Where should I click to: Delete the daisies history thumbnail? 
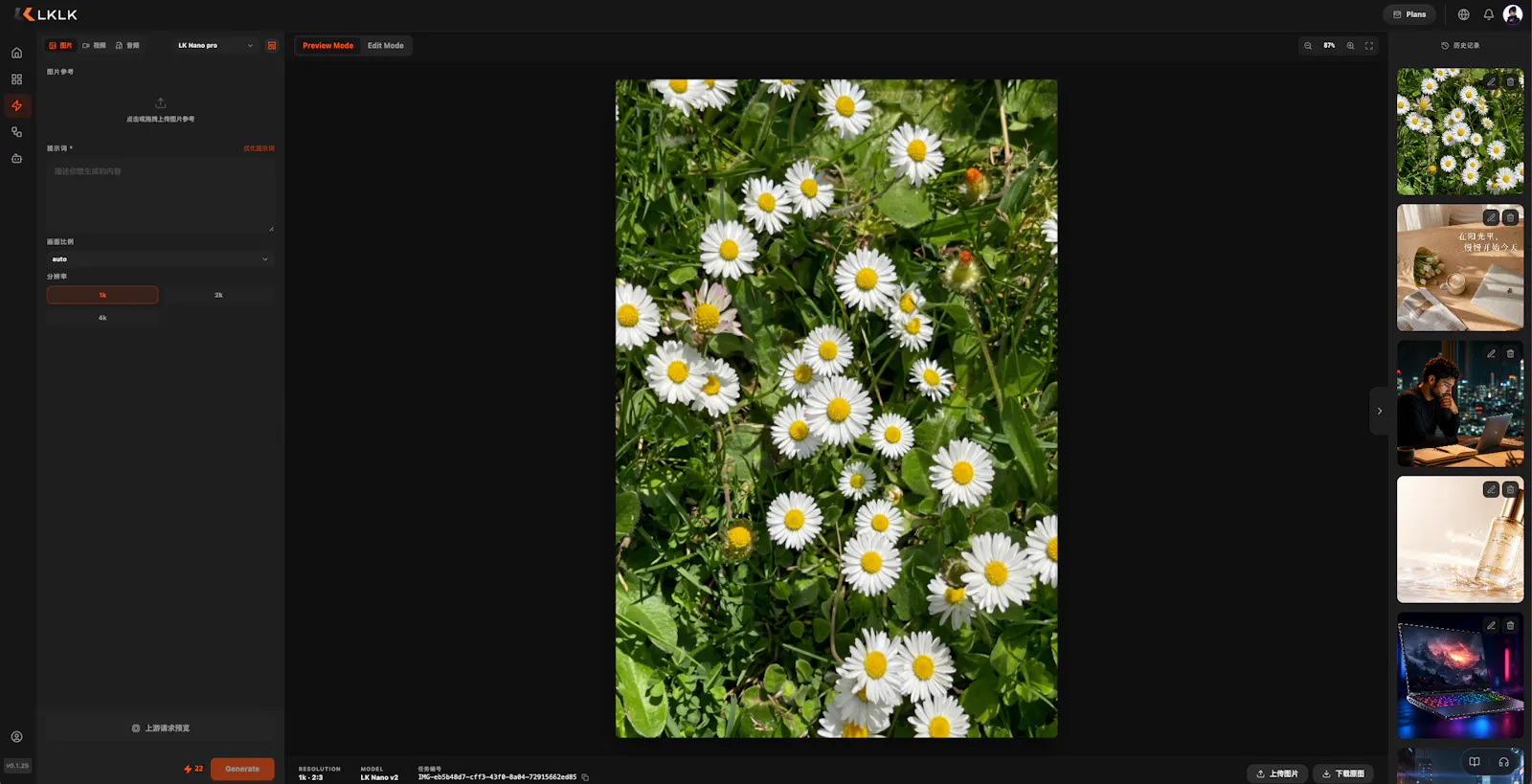[1510, 81]
